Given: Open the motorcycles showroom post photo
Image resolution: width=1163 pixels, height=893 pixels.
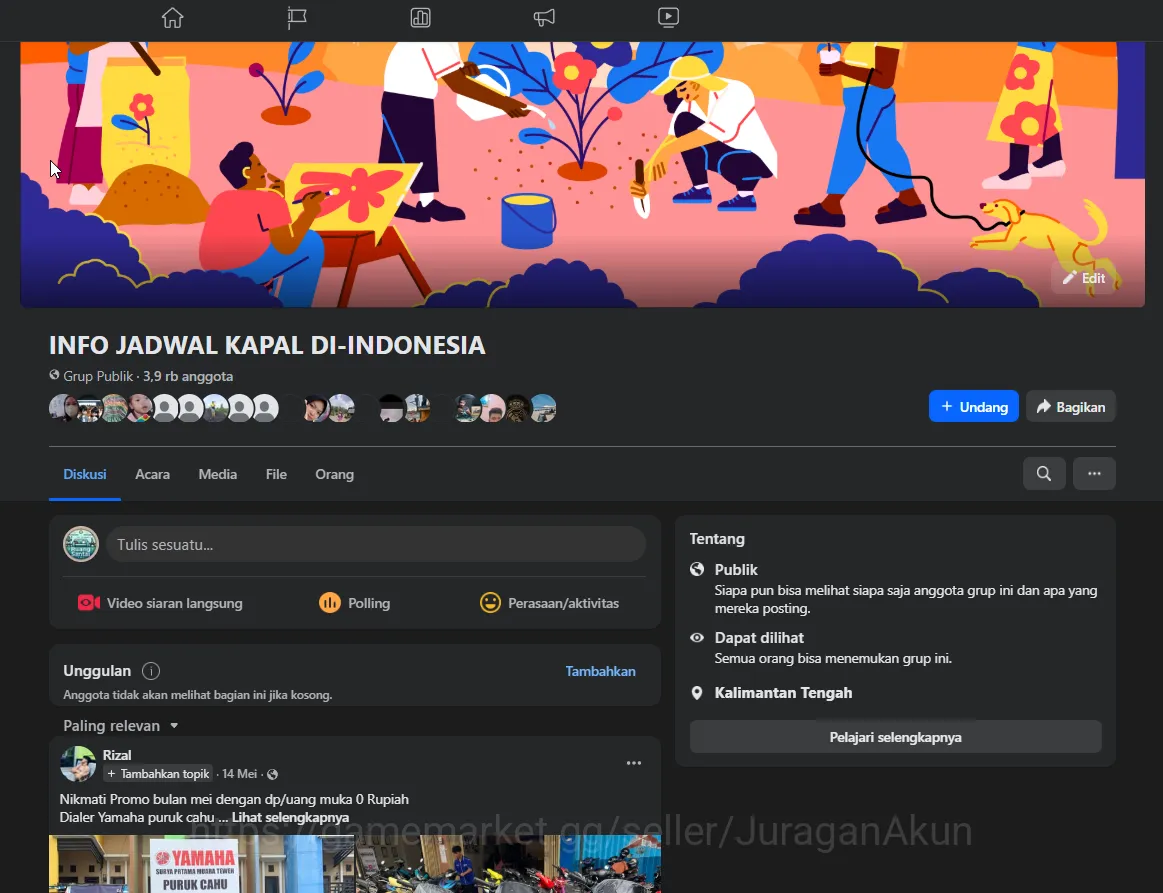Looking at the screenshot, I should click(x=508, y=864).
